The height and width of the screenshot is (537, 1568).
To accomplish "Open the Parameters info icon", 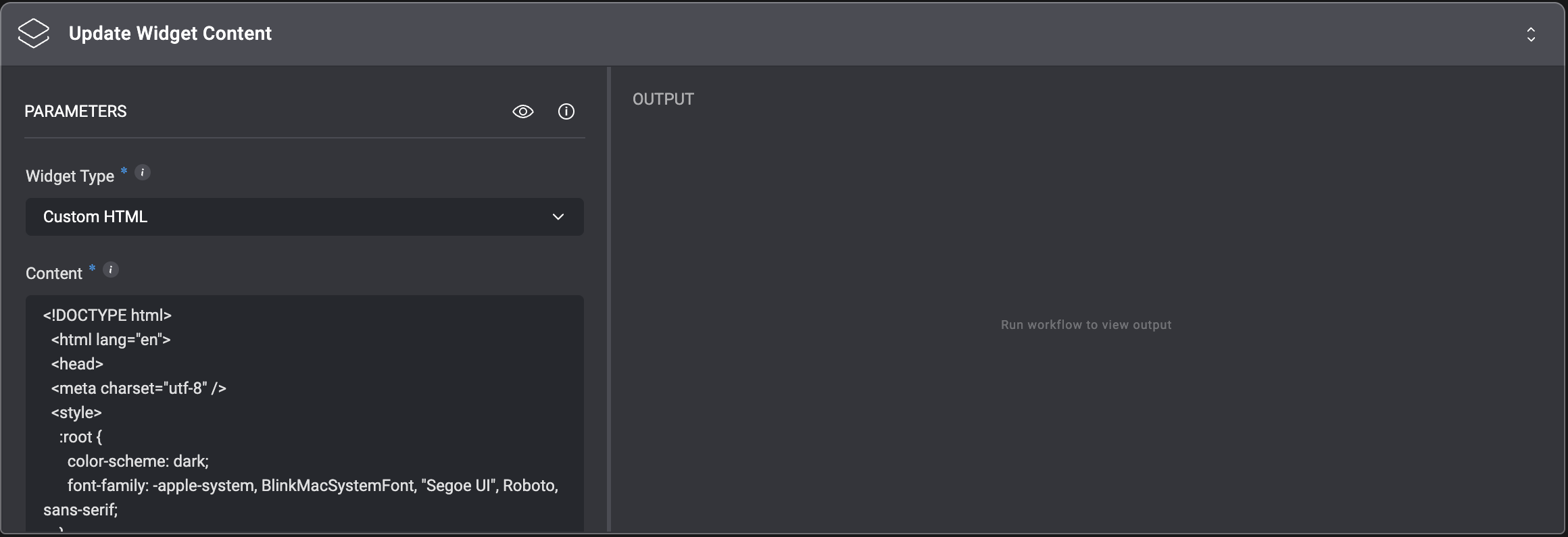I will (x=566, y=111).
